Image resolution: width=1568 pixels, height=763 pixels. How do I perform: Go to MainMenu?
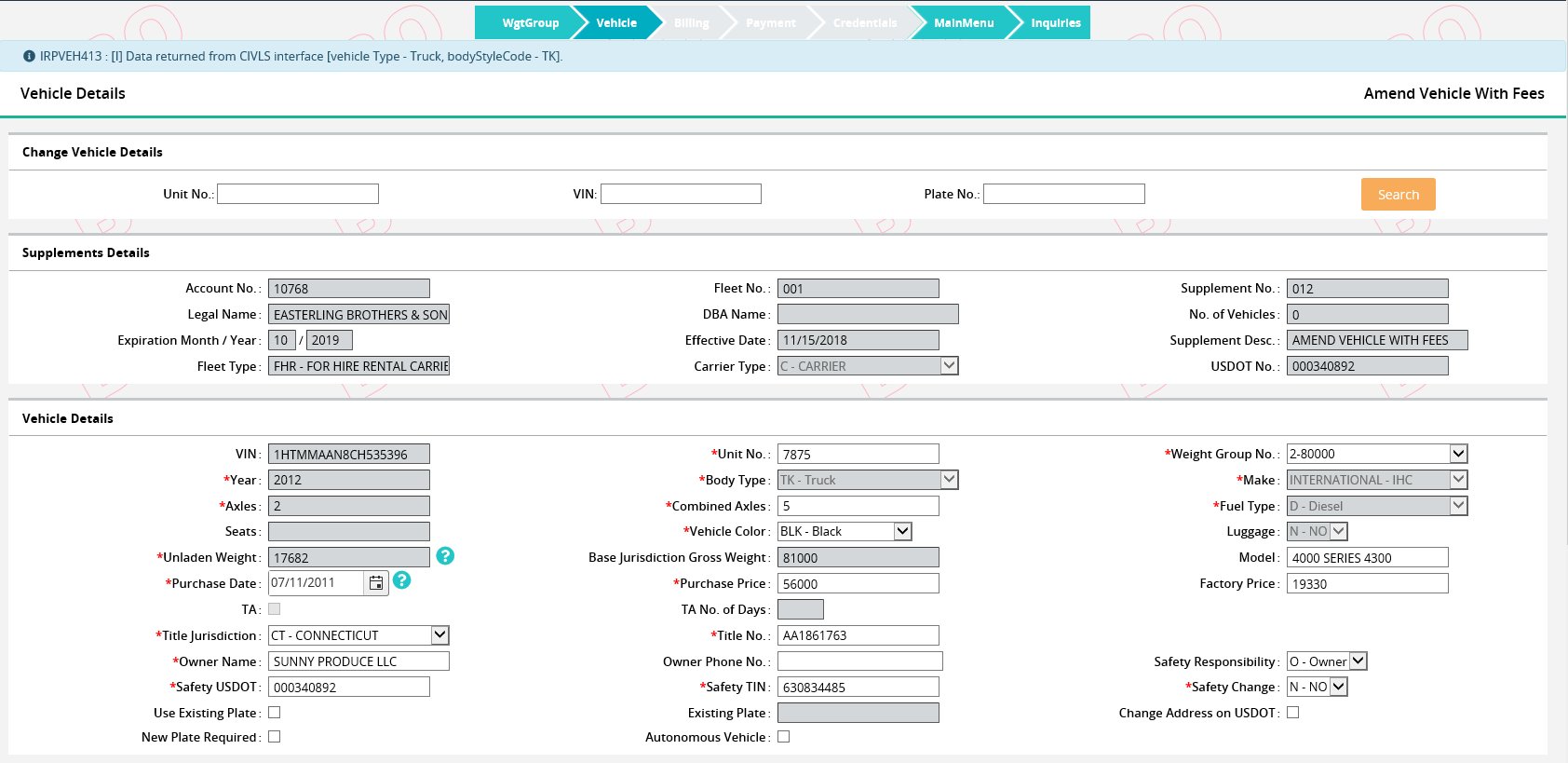[x=964, y=22]
